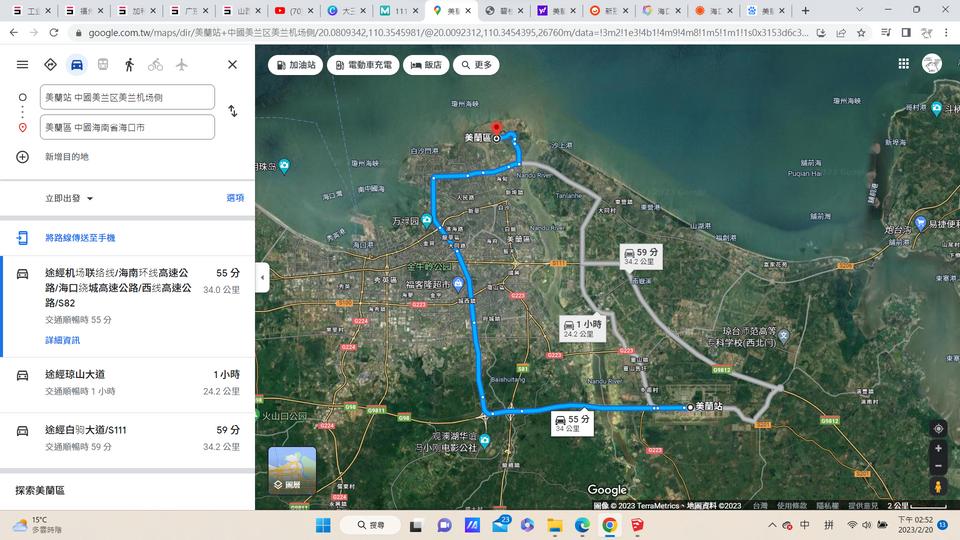Switch map layers thumbnail
The image size is (960, 540).
(x=292, y=470)
